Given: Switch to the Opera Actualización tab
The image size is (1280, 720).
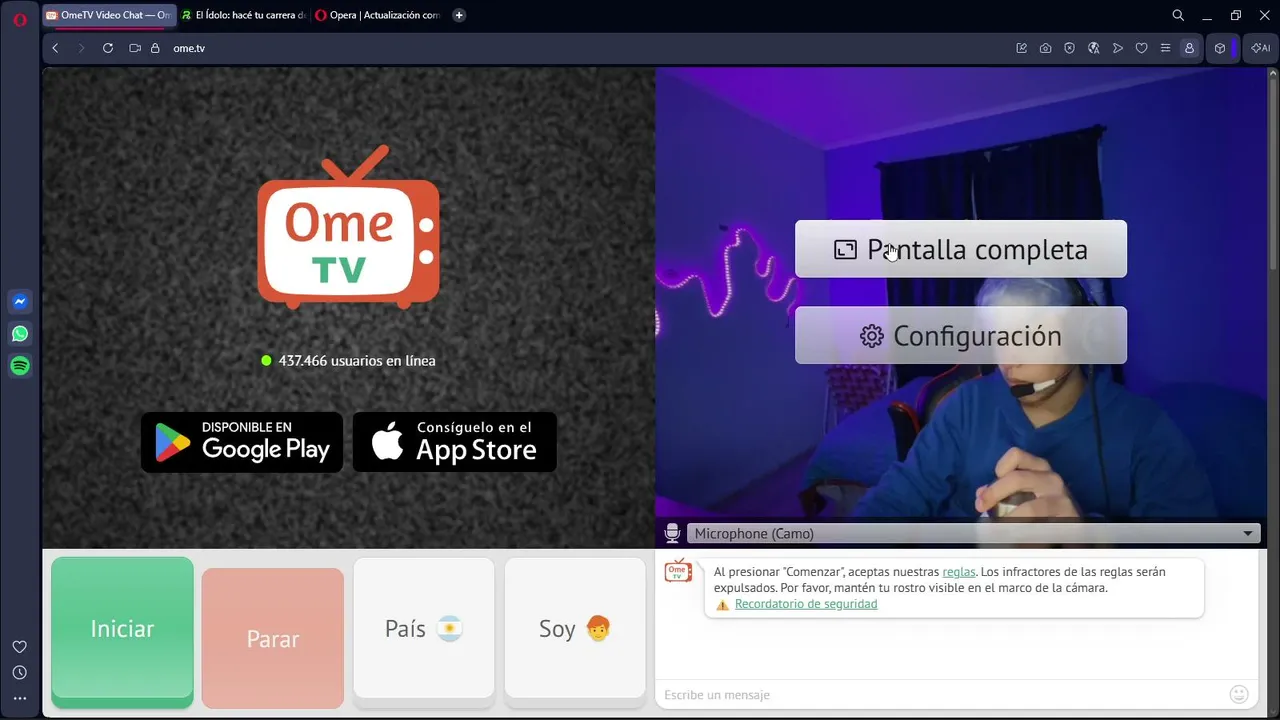Looking at the screenshot, I should pyautogui.click(x=377, y=15).
